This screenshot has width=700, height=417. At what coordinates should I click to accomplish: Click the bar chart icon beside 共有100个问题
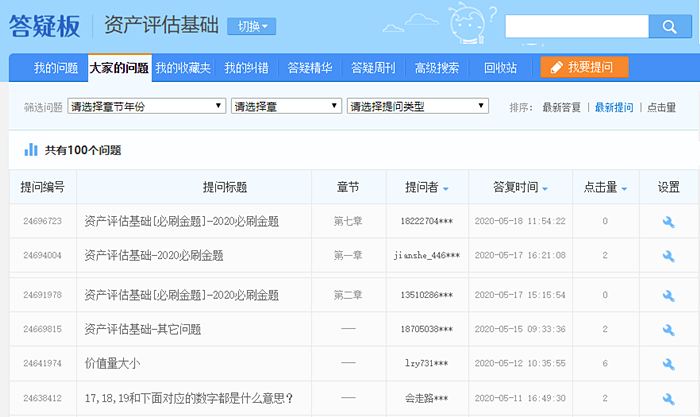(31, 150)
